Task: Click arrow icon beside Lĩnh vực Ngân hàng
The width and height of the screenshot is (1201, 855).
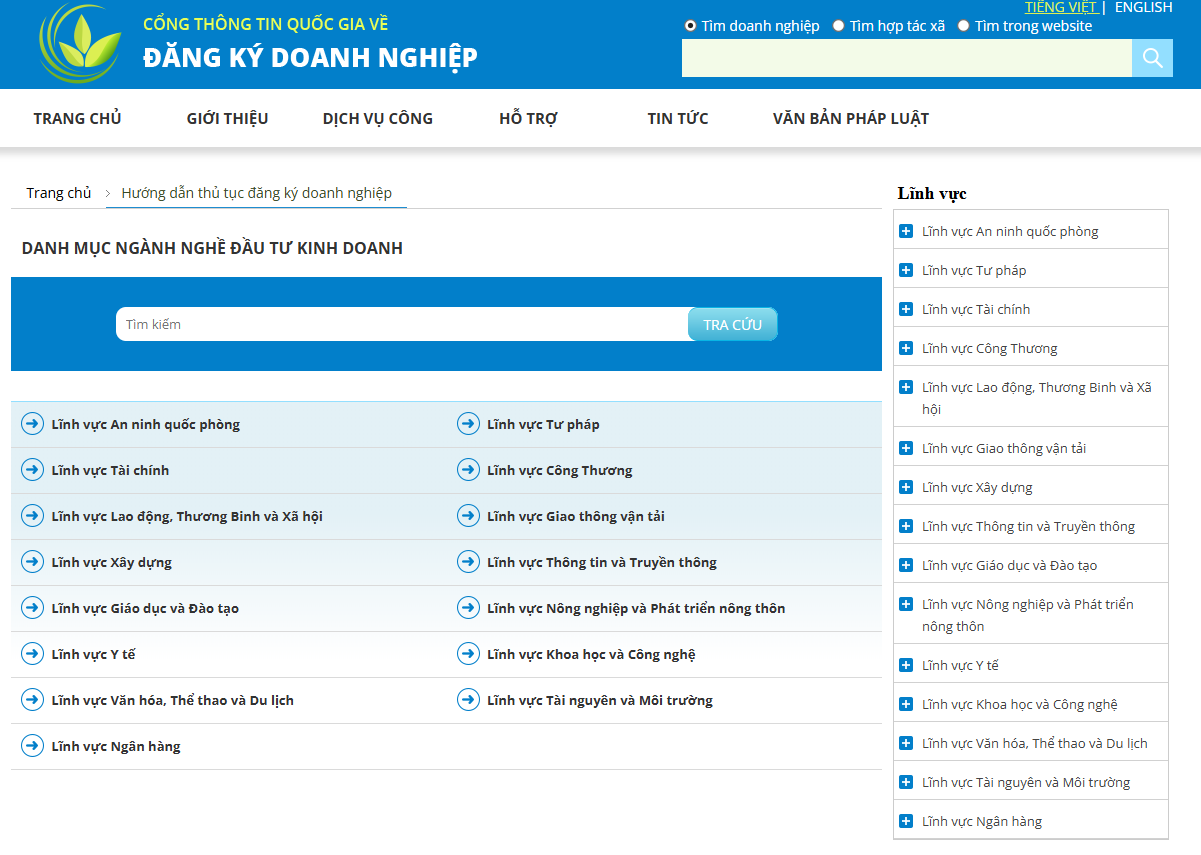Action: coord(33,746)
